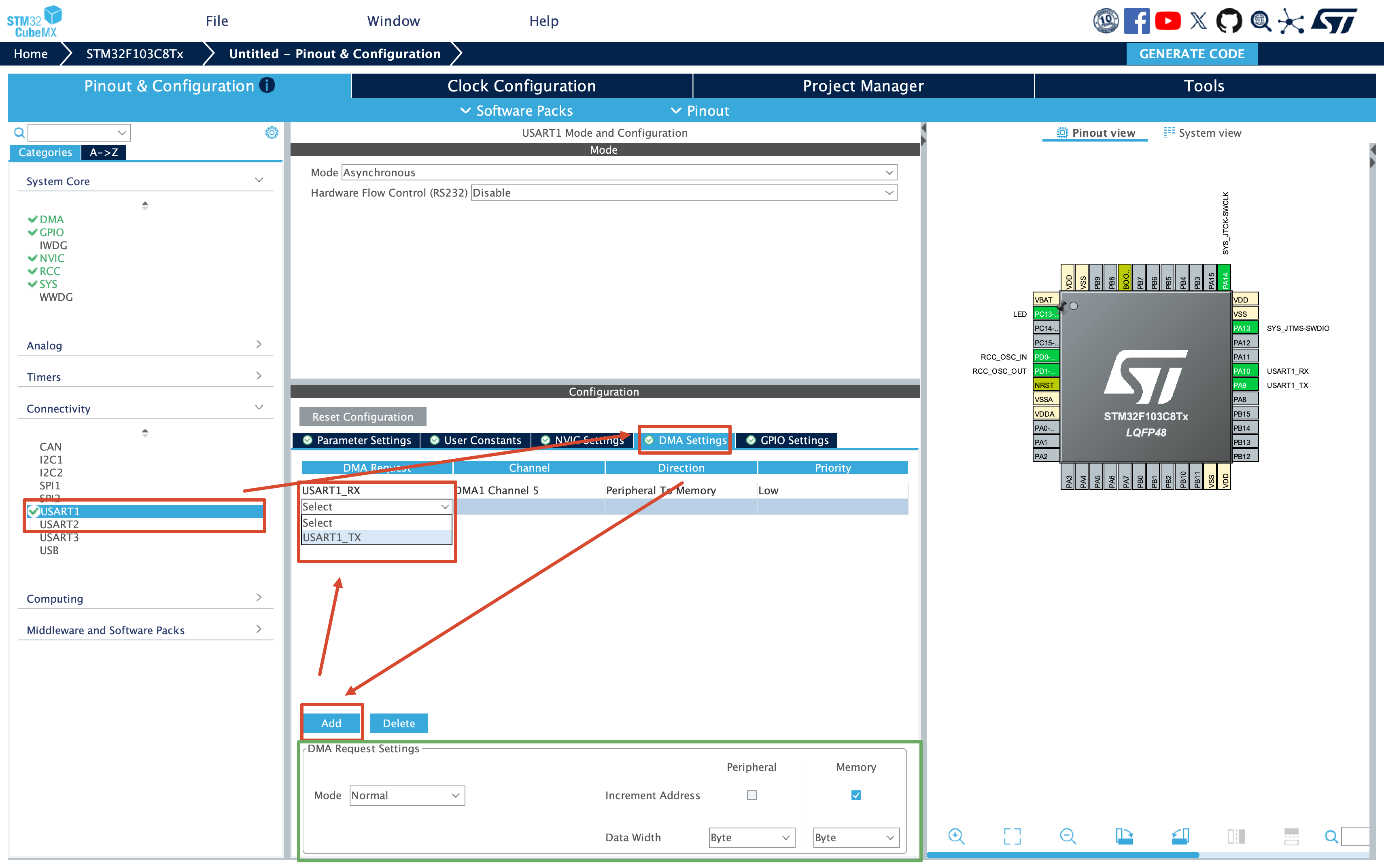1384x868 pixels.
Task: Open the GitHub icon link
Action: pyautogui.click(x=1229, y=21)
